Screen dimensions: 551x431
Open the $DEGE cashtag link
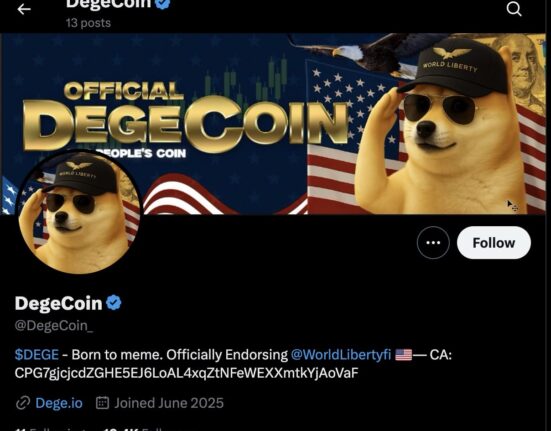point(37,355)
